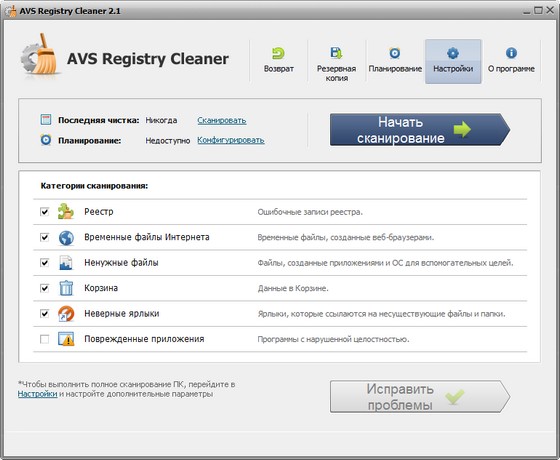Click the text 'Программы с нарушенной целостностью.'
Viewport: 560px width, 460px height.
point(333,339)
